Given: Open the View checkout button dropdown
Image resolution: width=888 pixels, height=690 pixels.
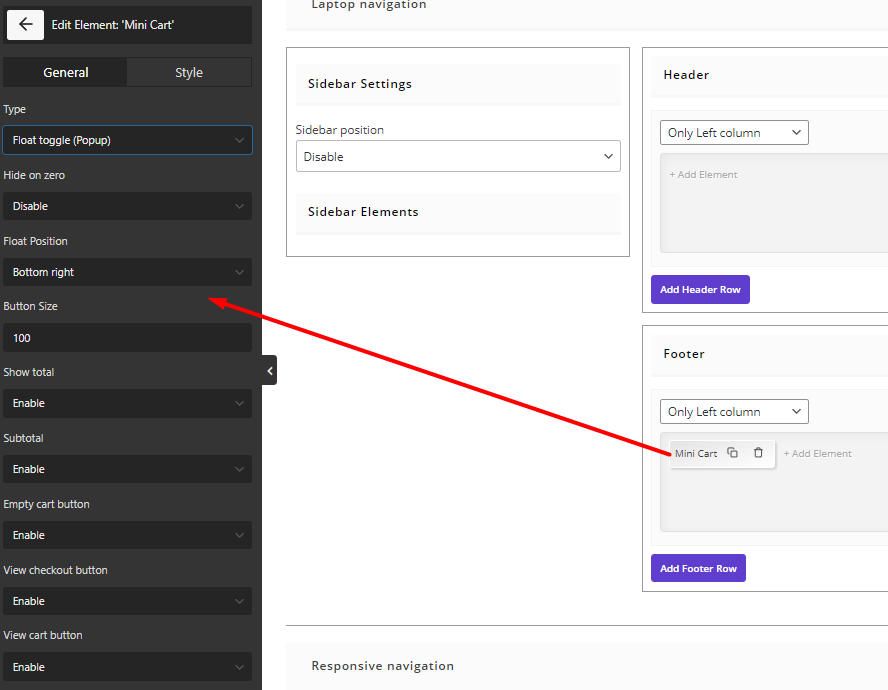Looking at the screenshot, I should pos(127,601).
